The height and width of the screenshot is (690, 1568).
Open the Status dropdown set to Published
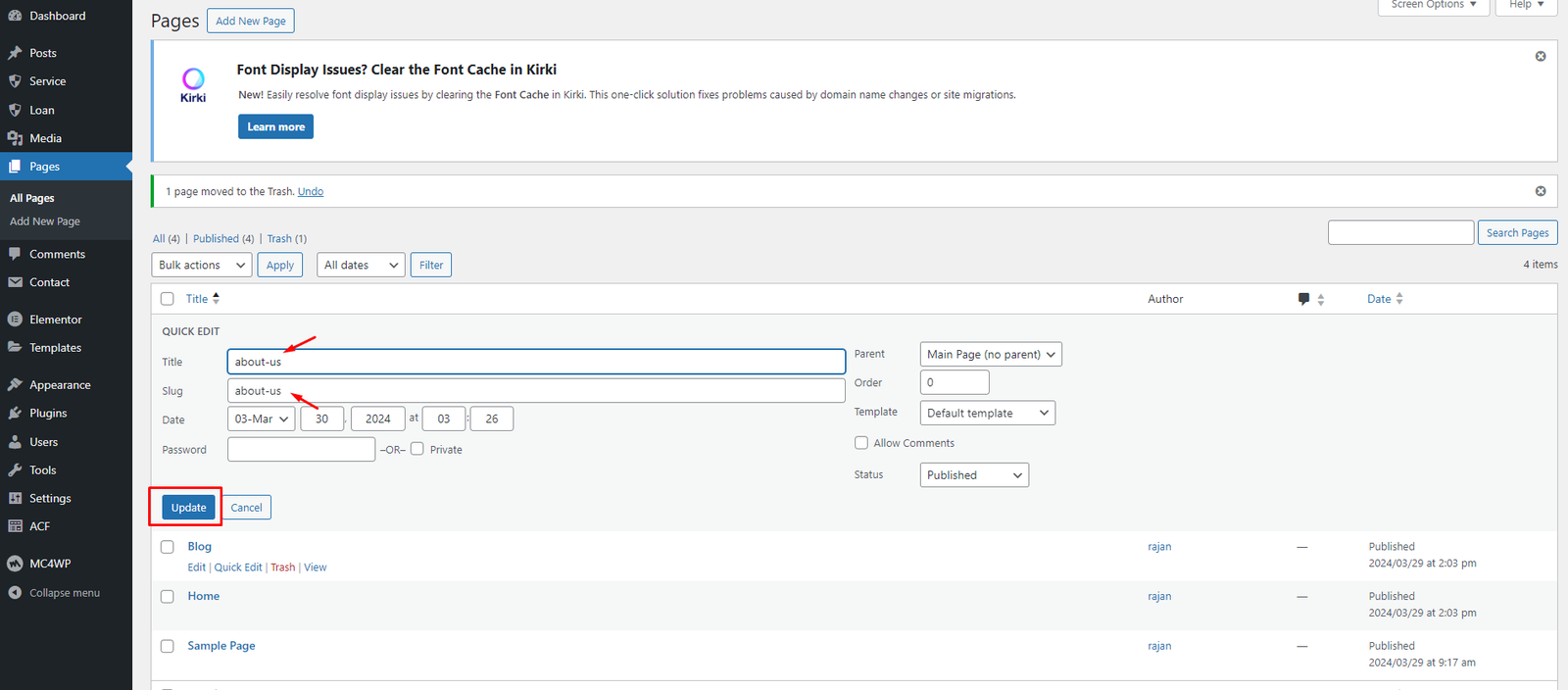(x=973, y=475)
